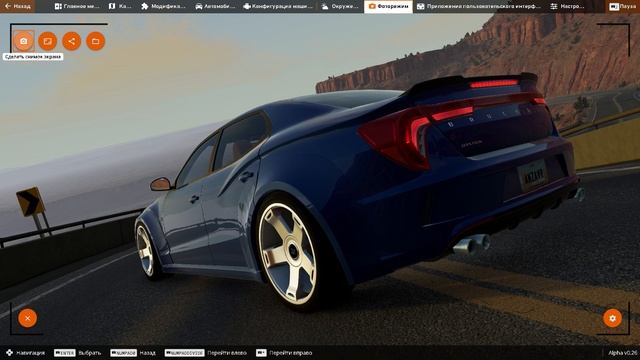Close photo mode with the orange X button
The height and width of the screenshot is (360, 640).
coord(27,318)
